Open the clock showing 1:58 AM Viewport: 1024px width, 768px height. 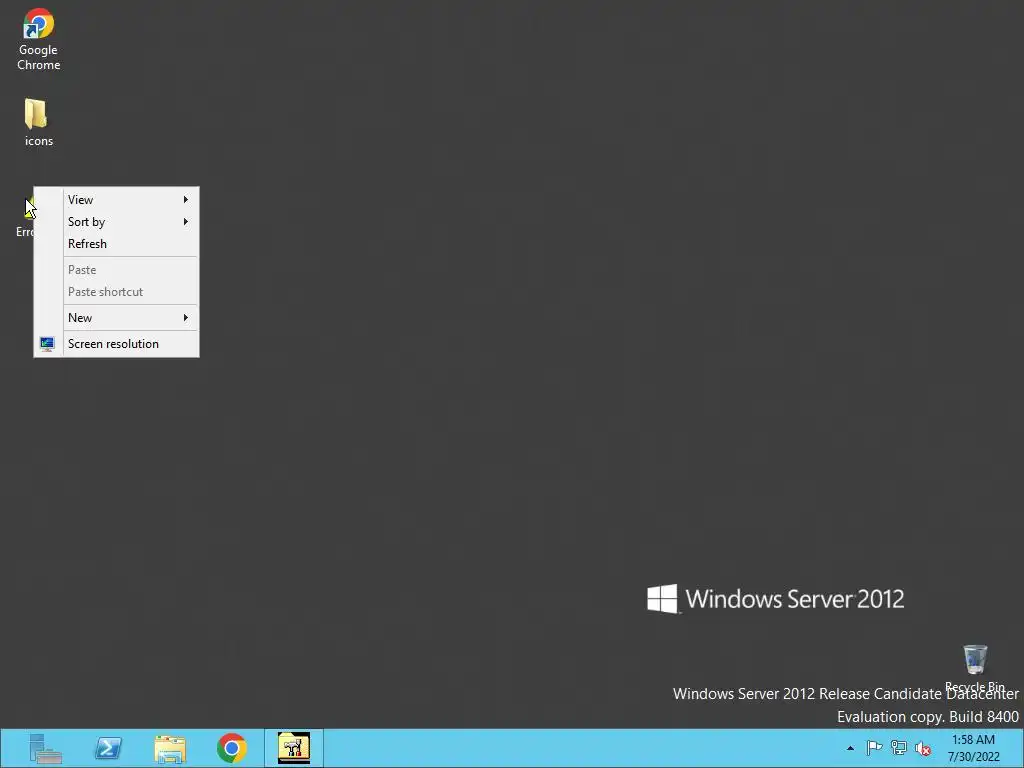(973, 748)
